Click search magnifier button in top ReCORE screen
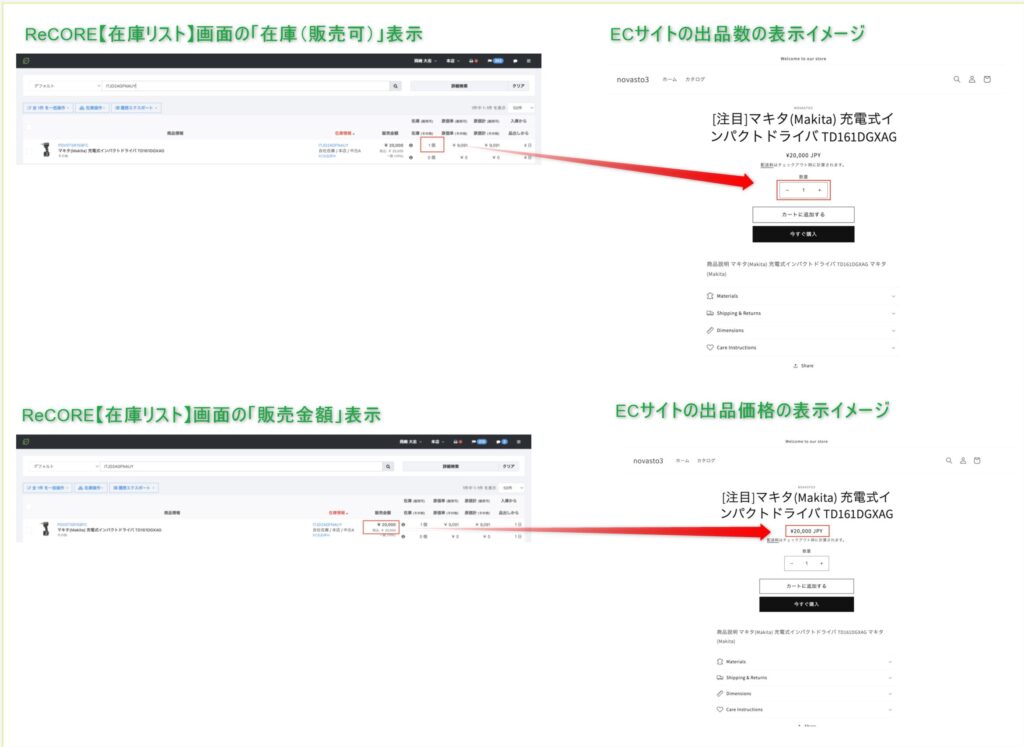 coord(395,86)
